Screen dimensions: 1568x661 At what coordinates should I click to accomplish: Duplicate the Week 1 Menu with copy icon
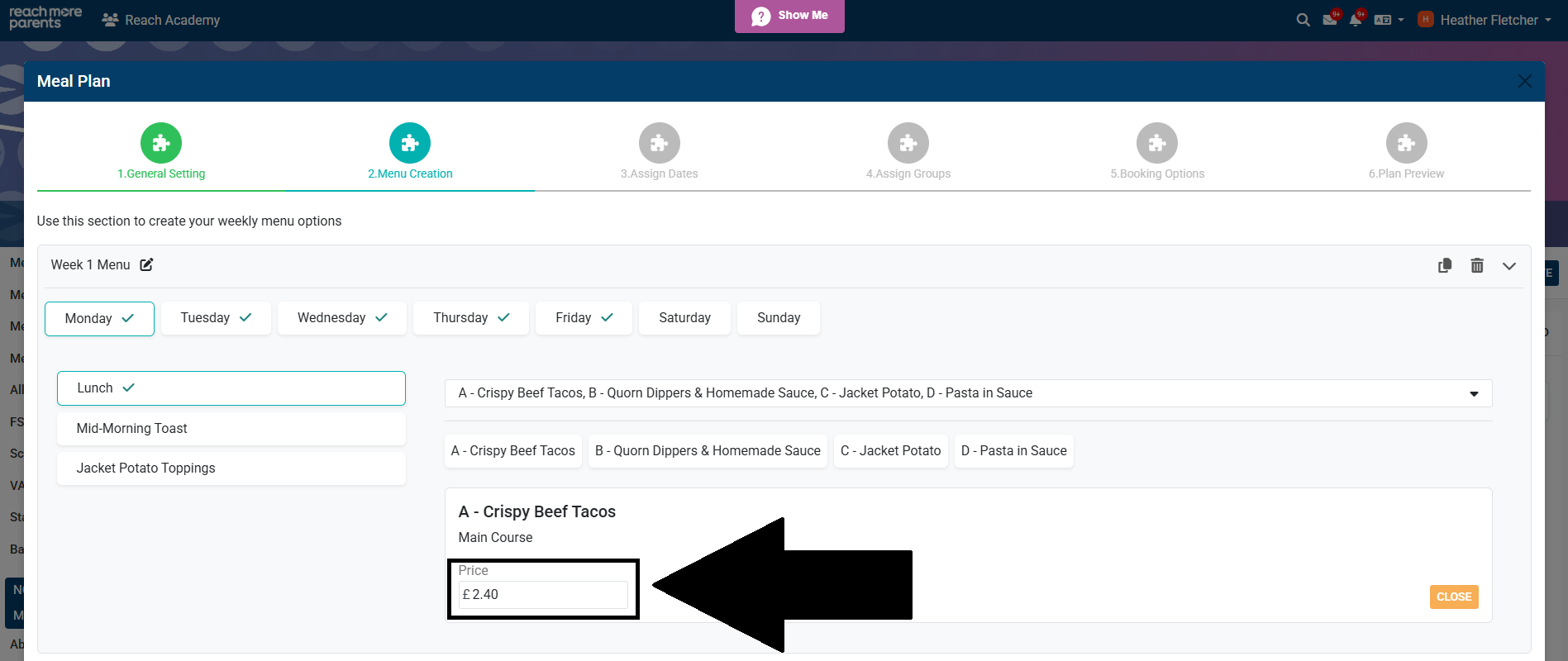[1445, 265]
